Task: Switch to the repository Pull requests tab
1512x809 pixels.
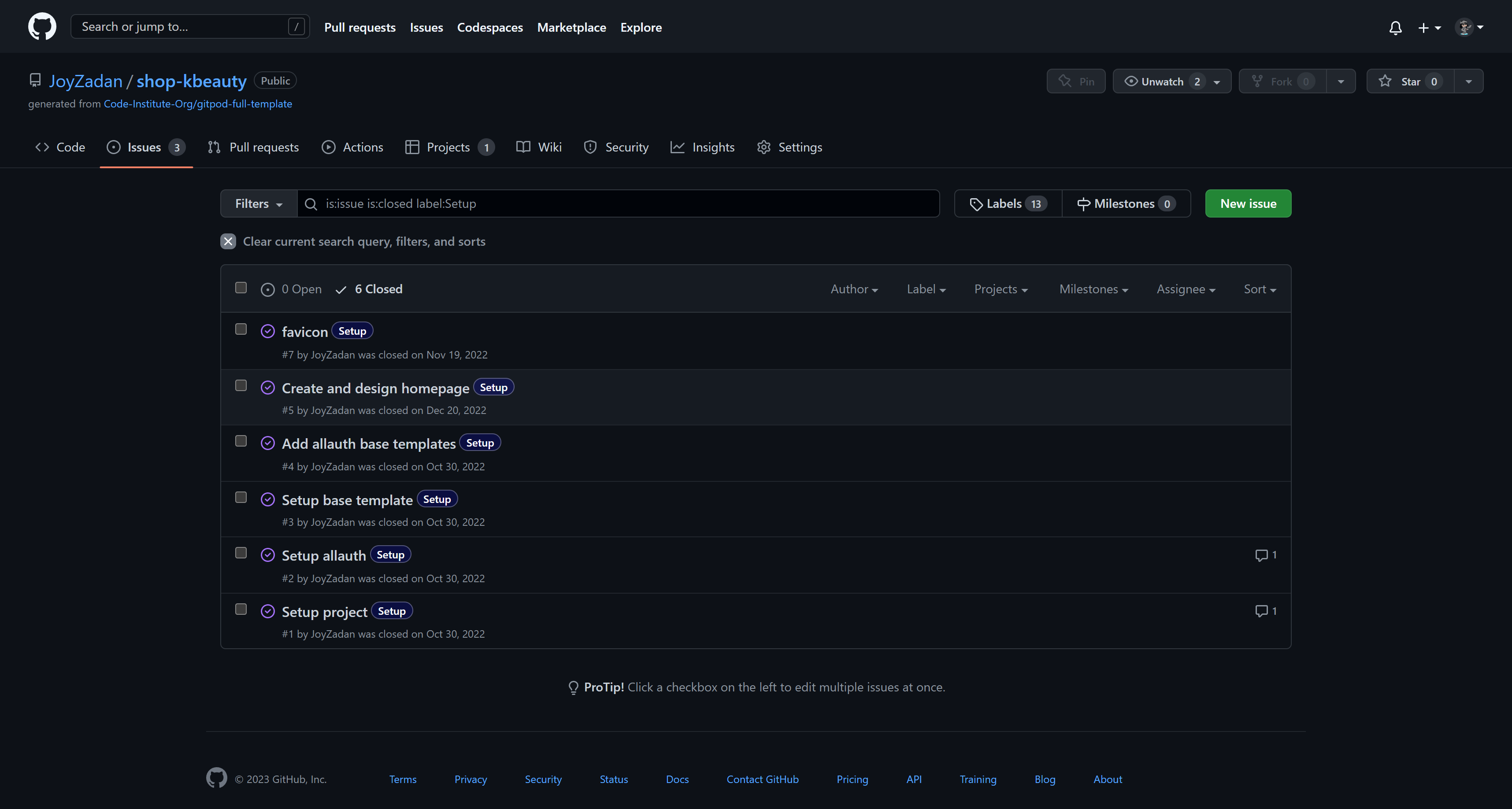Action: [x=254, y=147]
